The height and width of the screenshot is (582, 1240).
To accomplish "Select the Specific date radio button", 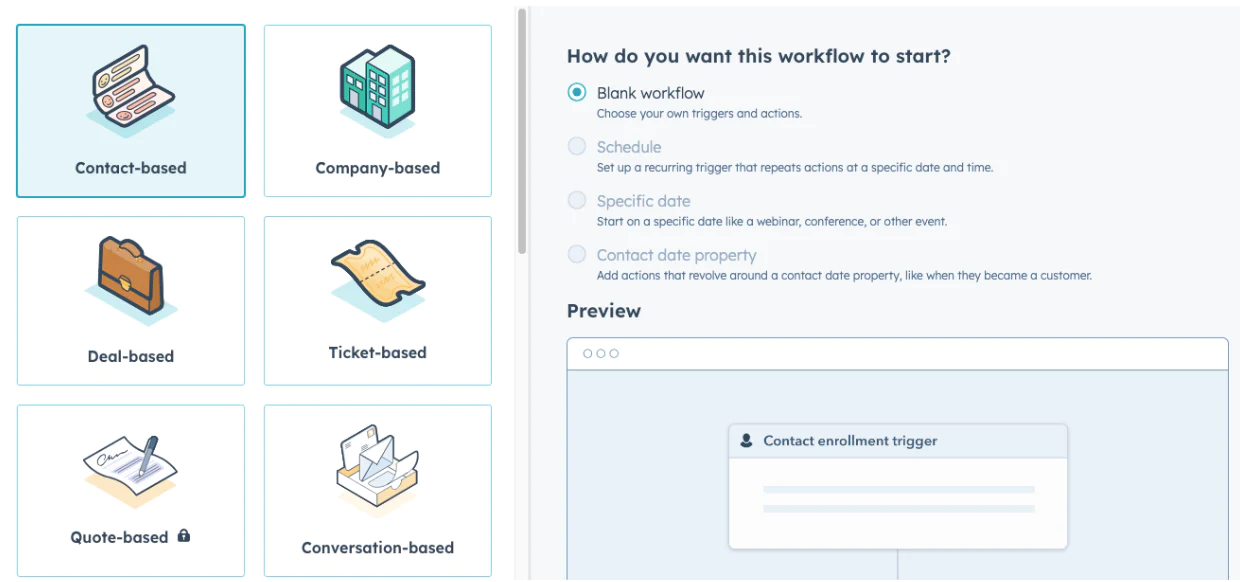I will point(576,200).
